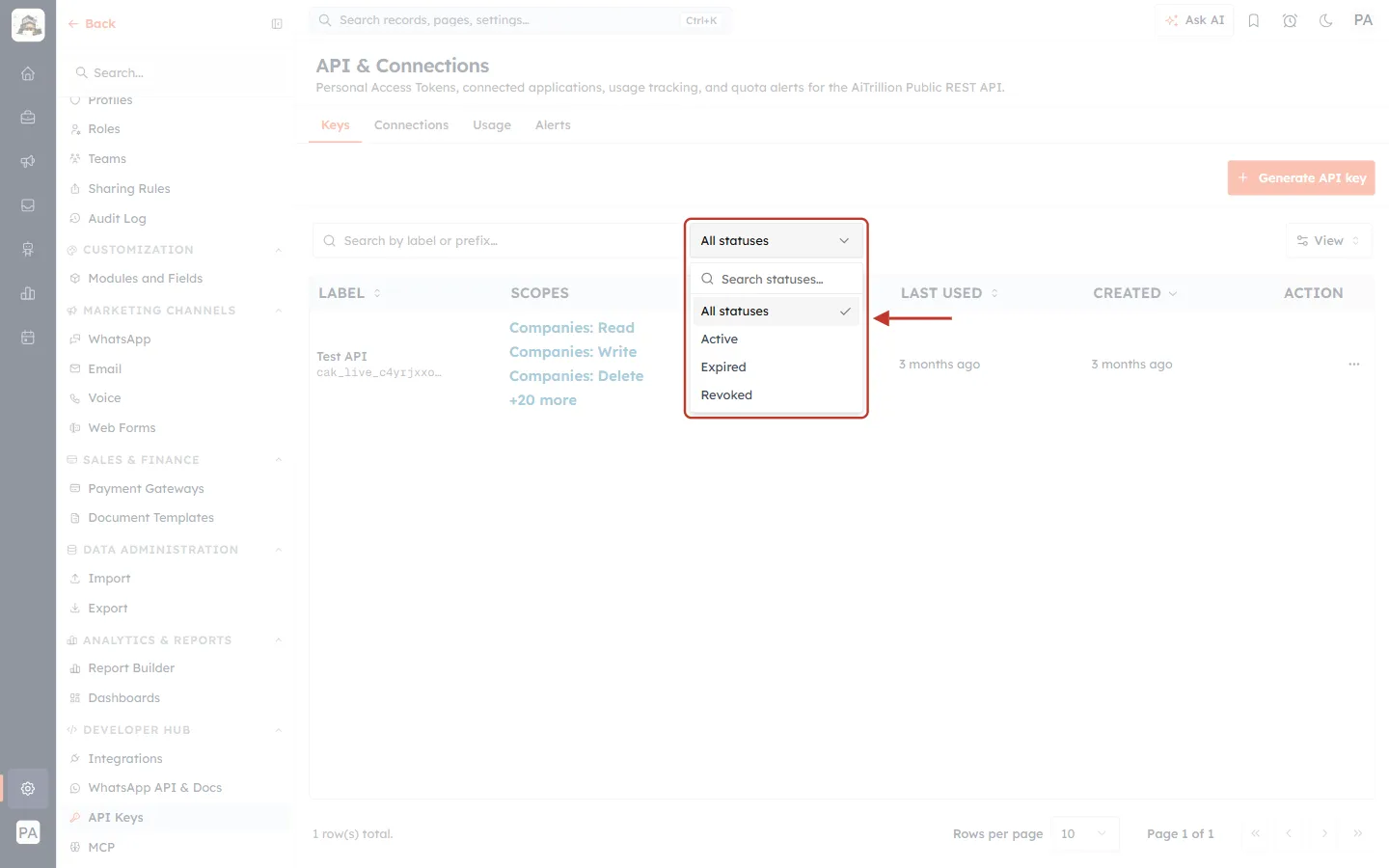Open Audit Log in sidebar
Viewport: 1389px width, 868px height.
click(117, 219)
